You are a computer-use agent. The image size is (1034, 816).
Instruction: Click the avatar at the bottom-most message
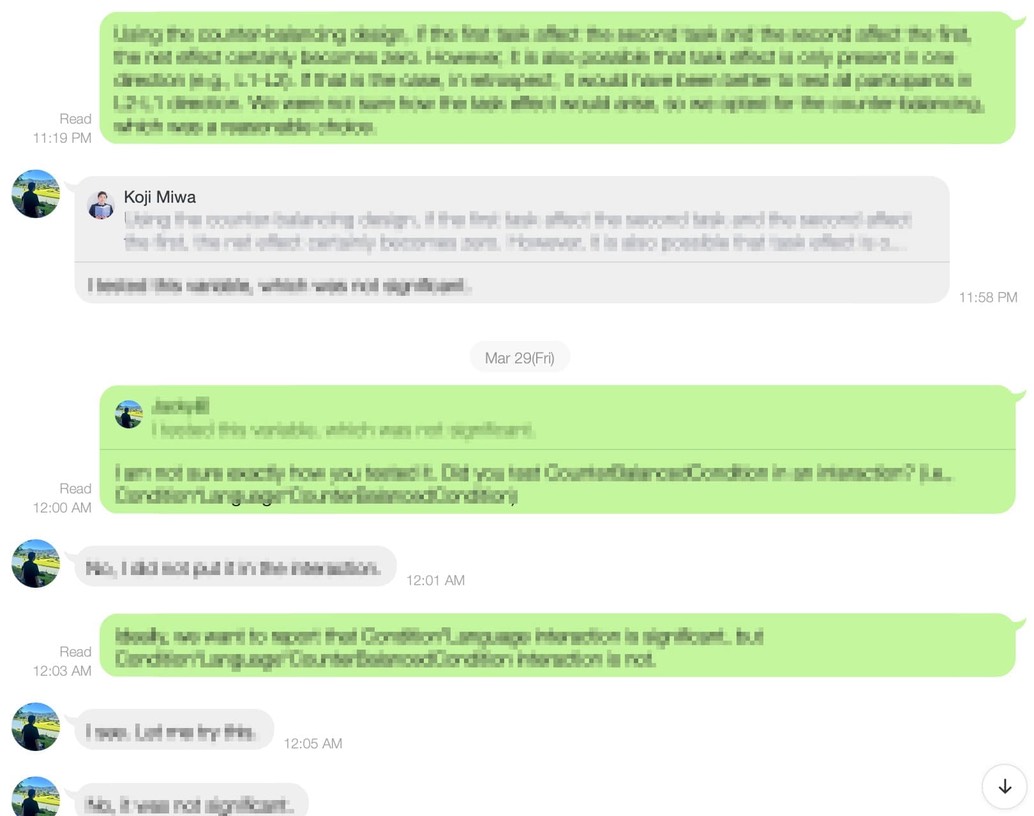tap(36, 797)
